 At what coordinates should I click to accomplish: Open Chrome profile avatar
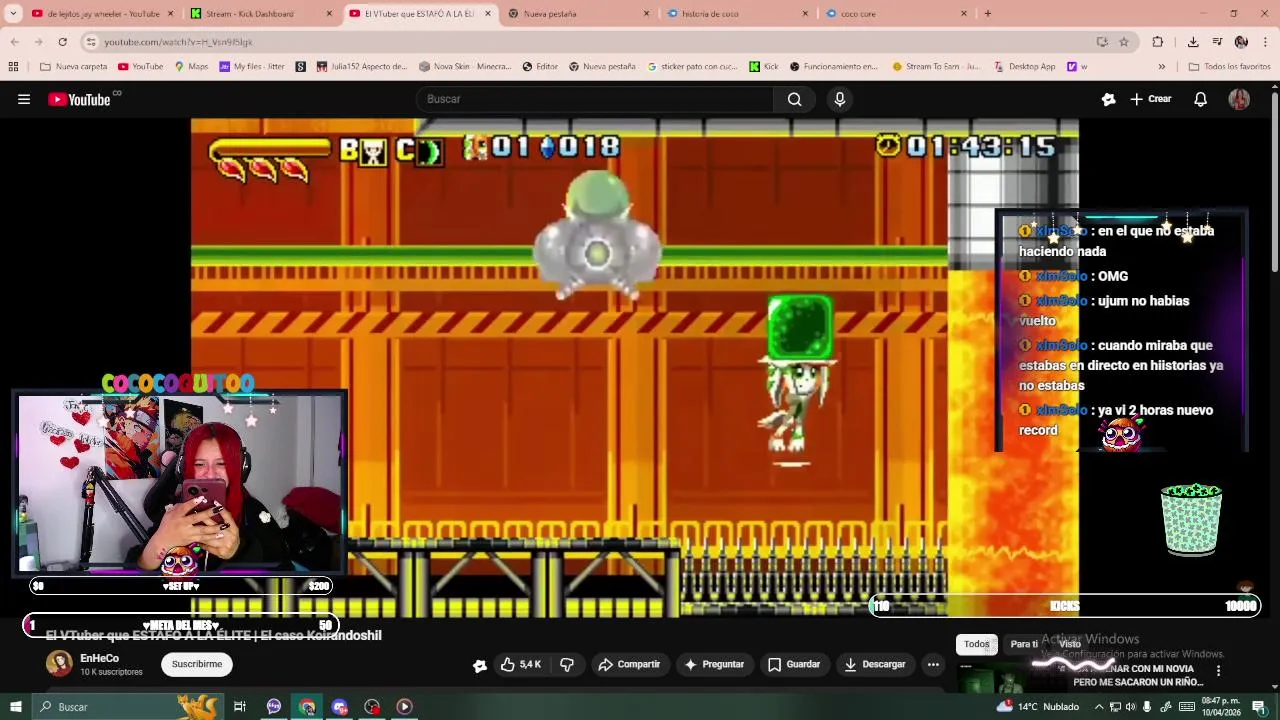(1241, 42)
